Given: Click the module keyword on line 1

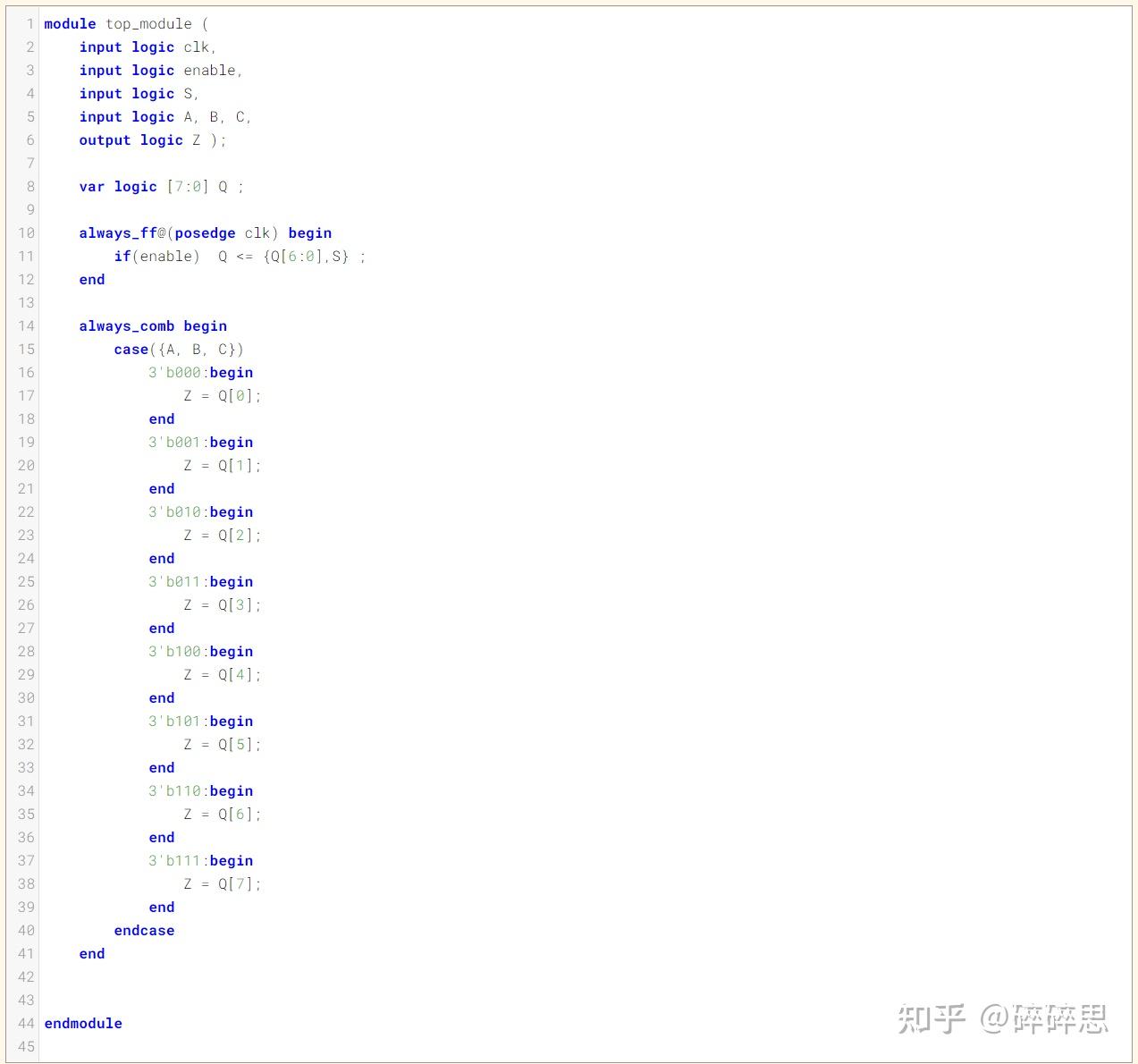Looking at the screenshot, I should click(x=70, y=23).
